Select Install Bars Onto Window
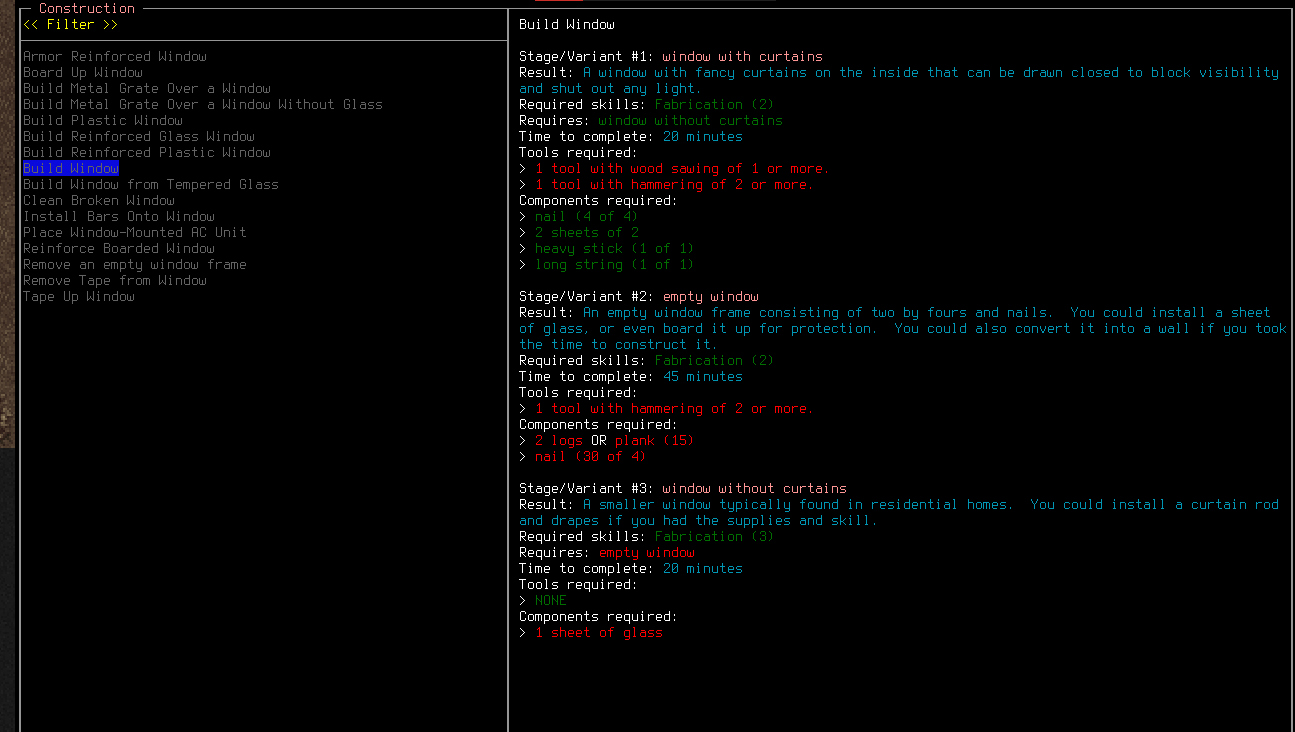This screenshot has height=732, width=1295. [119, 216]
